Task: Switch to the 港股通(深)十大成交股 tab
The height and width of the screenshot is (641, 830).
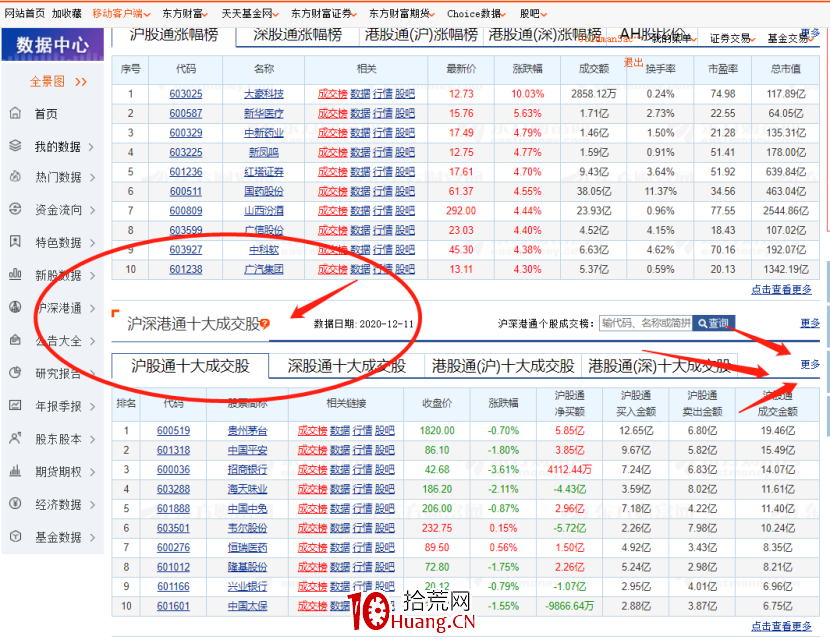Action: pos(659,366)
